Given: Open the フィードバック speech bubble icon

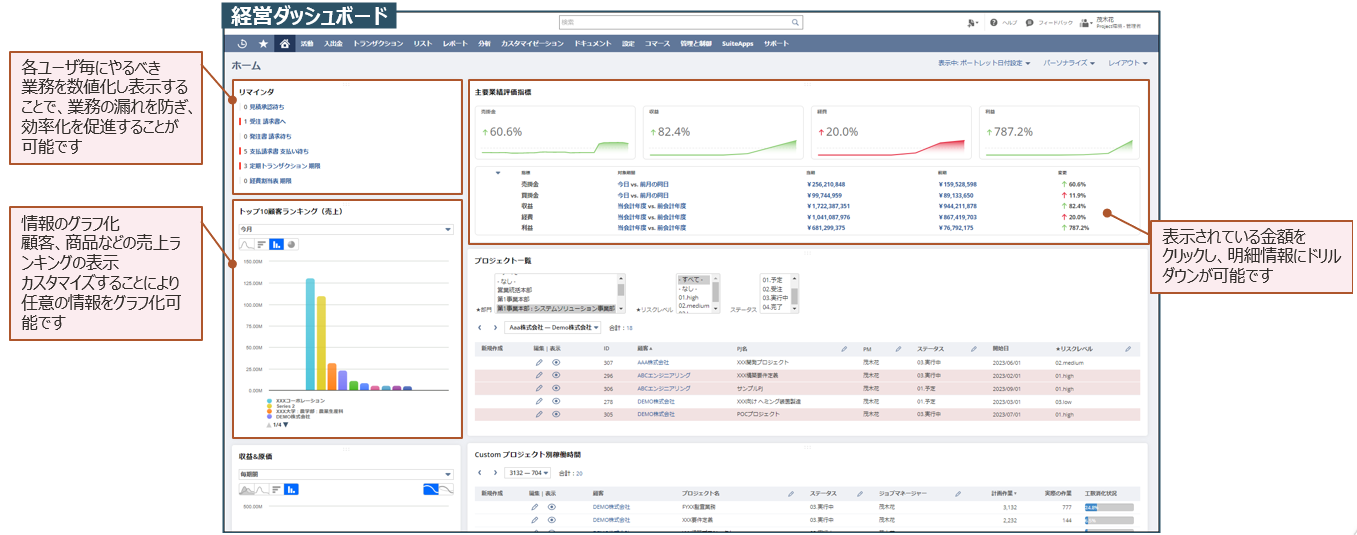Looking at the screenshot, I should coord(1030,21).
